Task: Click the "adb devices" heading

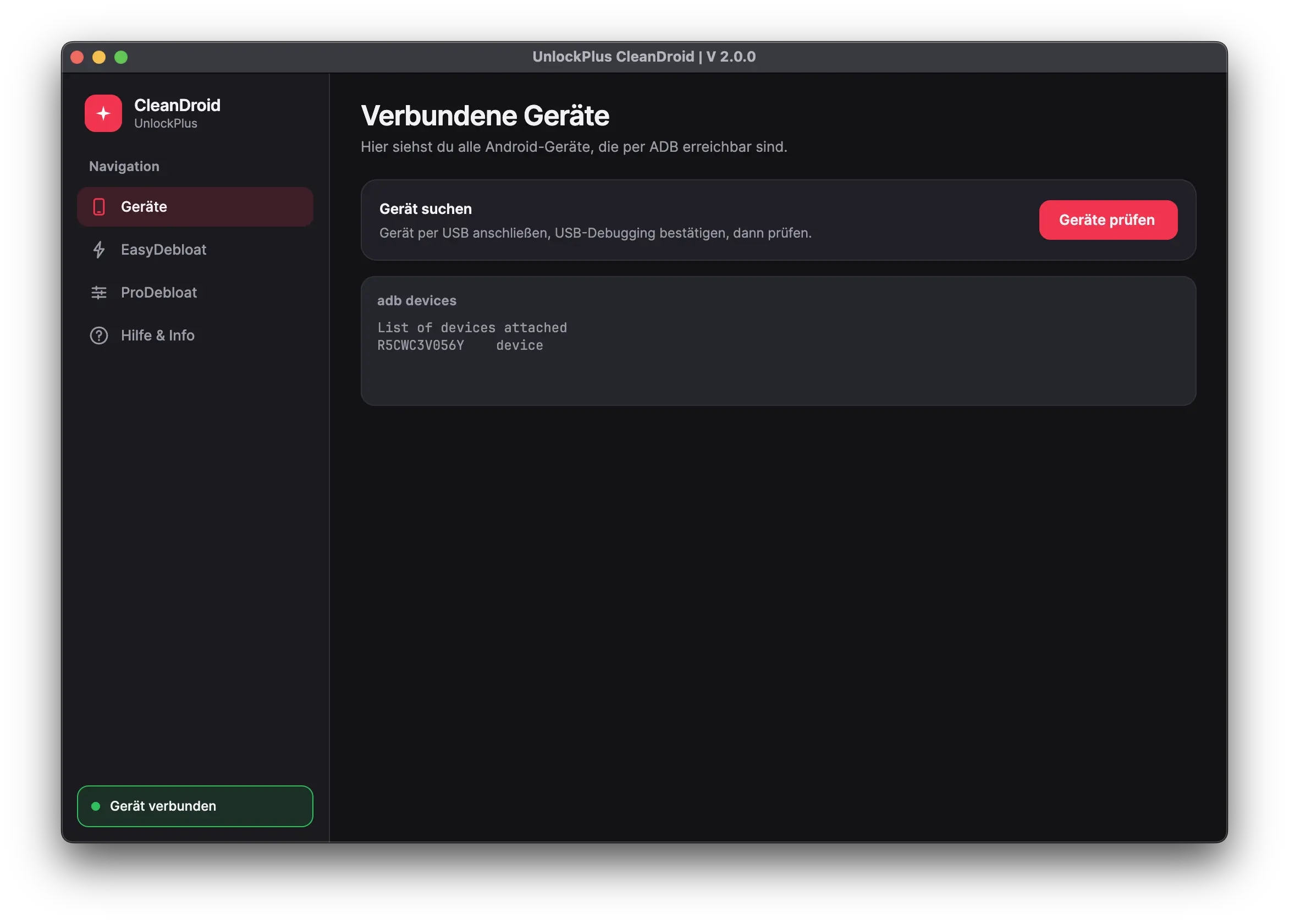Action: click(x=417, y=301)
